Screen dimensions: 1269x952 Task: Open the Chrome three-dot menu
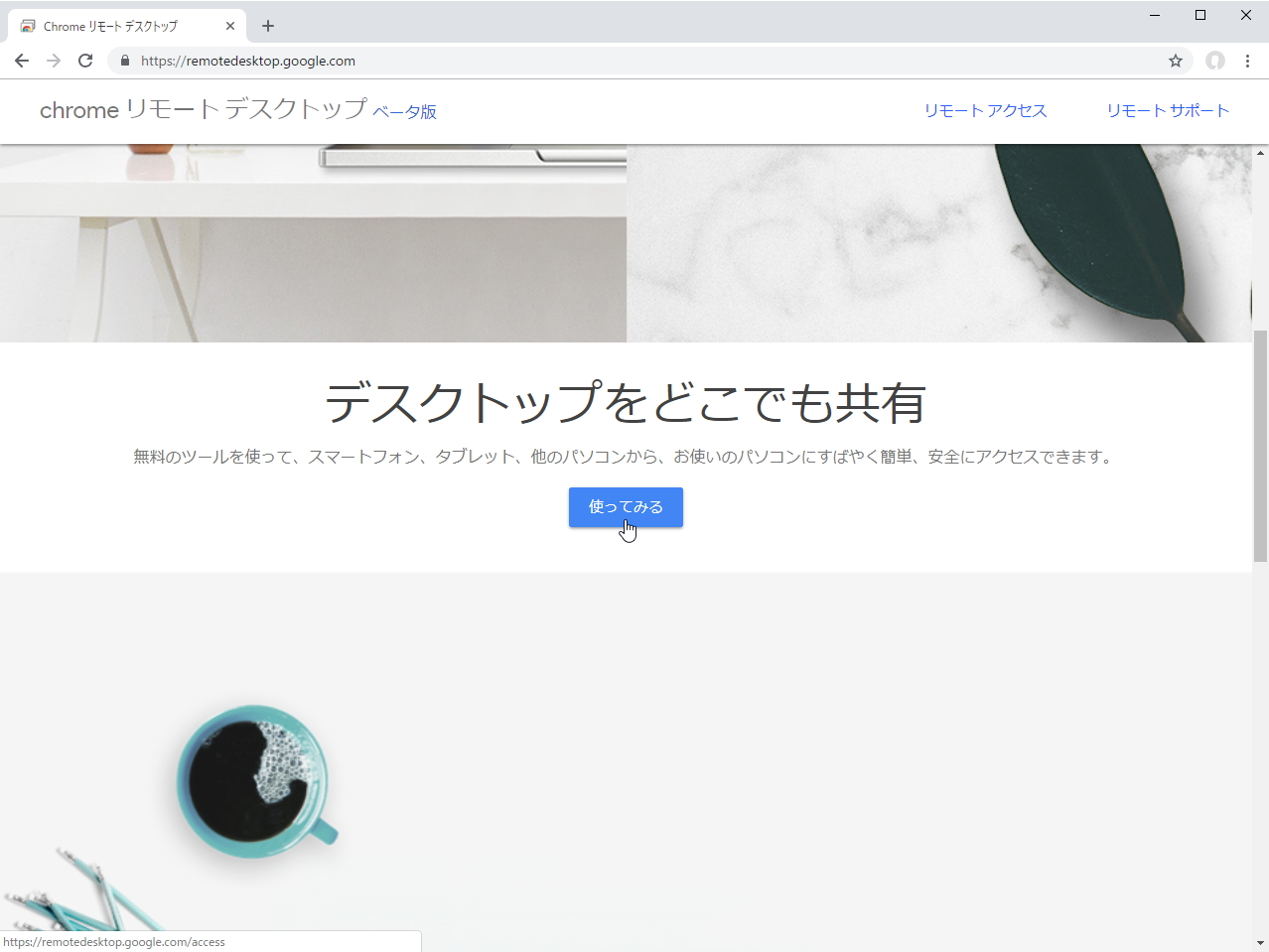(1248, 61)
